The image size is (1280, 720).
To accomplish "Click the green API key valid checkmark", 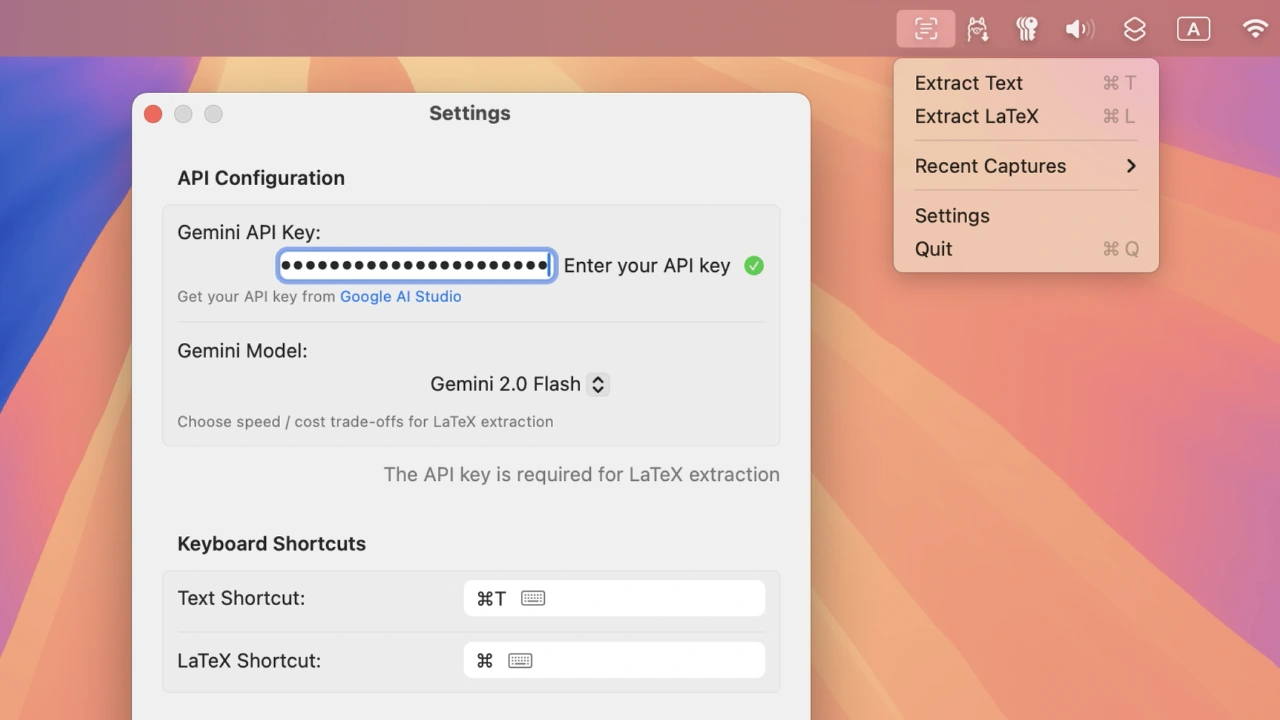I will (x=754, y=266).
